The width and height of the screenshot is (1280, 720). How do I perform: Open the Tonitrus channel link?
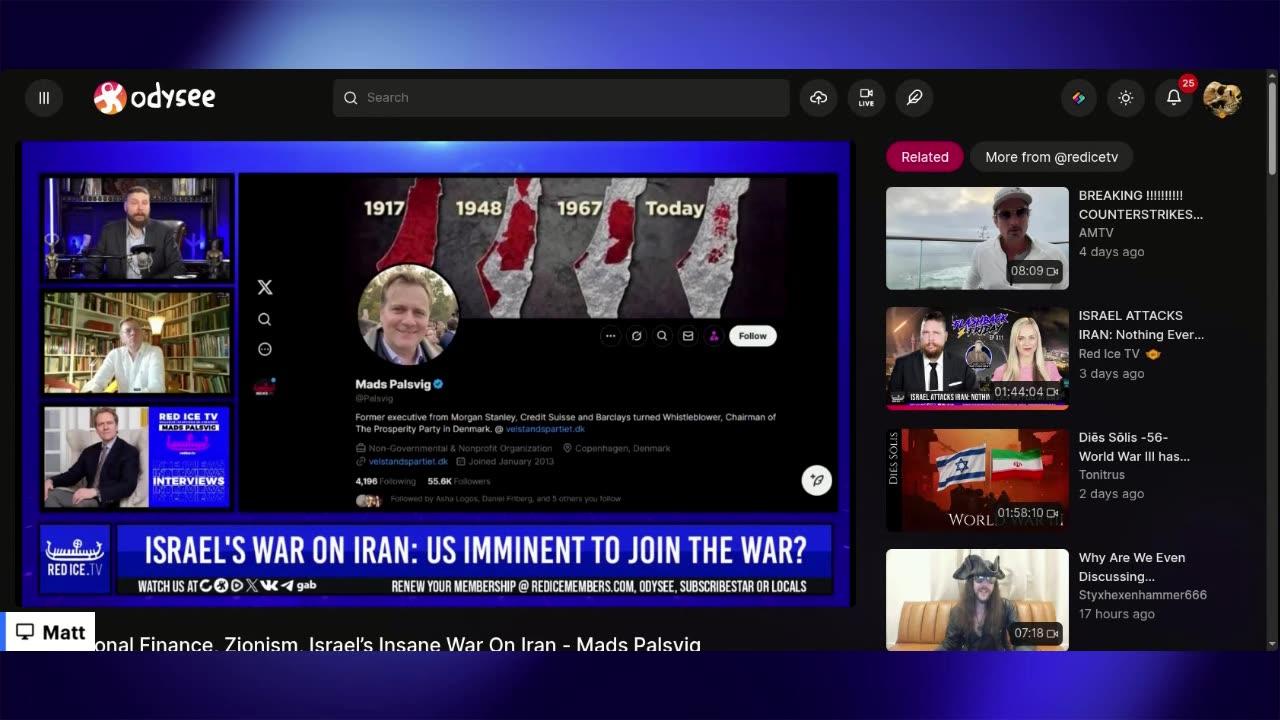pos(1101,475)
